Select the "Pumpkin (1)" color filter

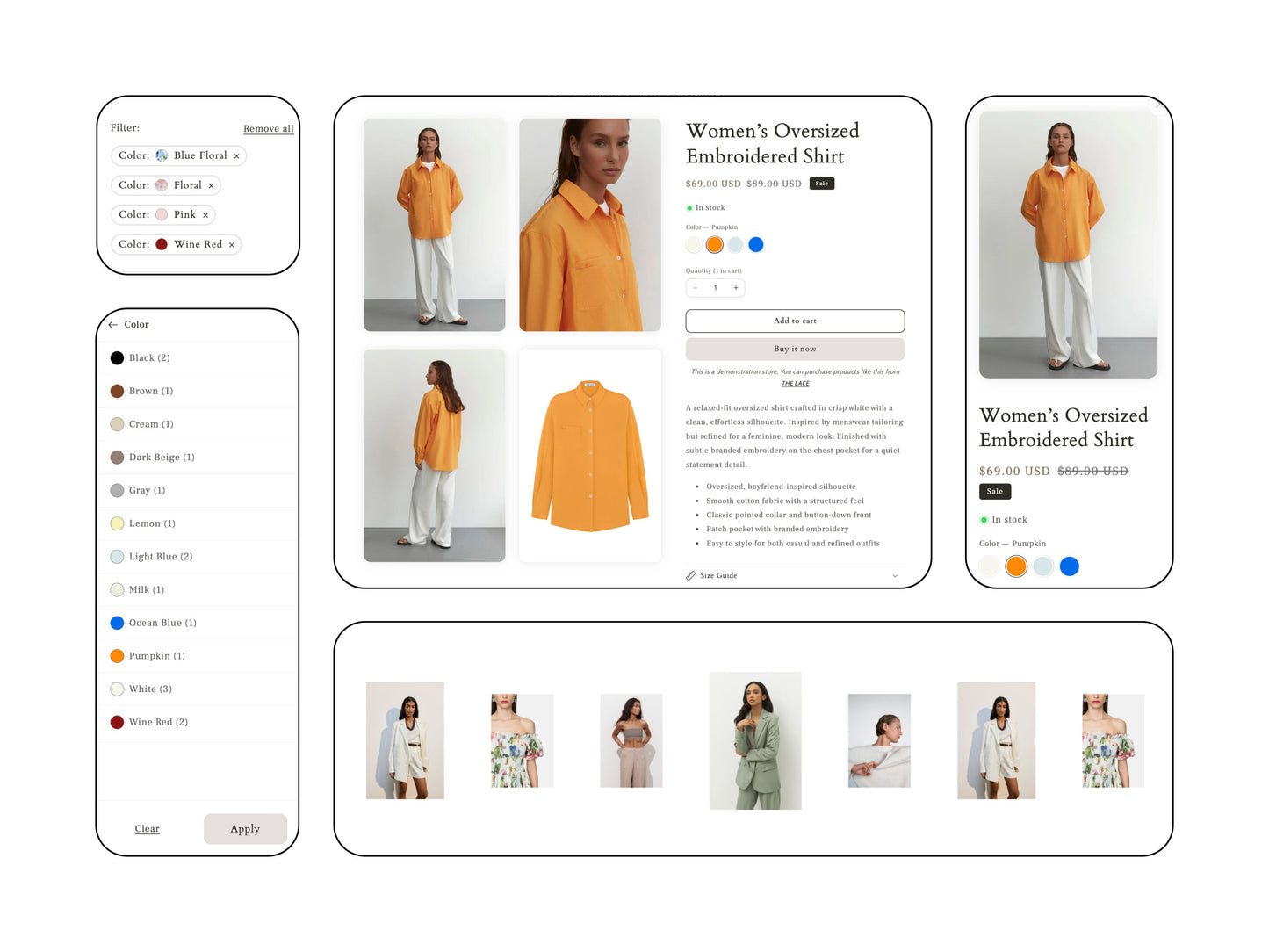point(155,656)
